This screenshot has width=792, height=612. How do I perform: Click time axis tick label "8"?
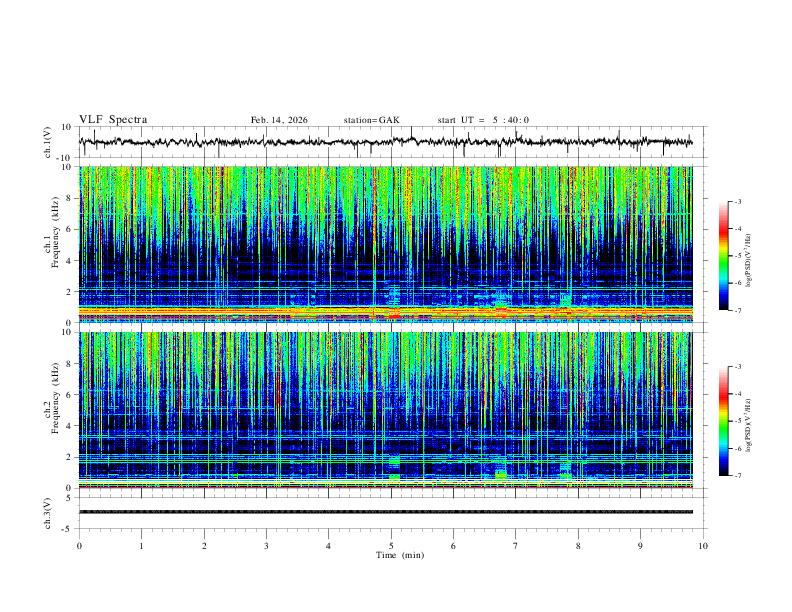pyautogui.click(x=578, y=546)
